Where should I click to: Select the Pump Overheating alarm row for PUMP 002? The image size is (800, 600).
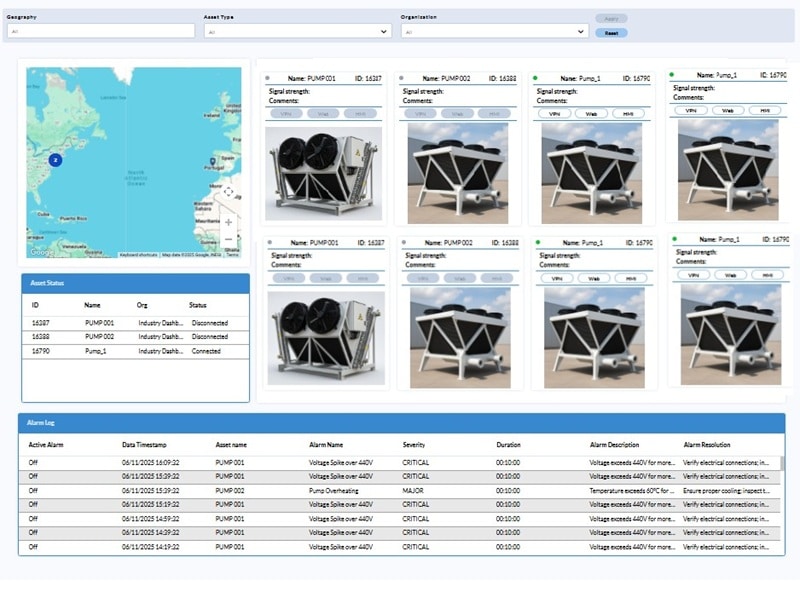(400, 491)
